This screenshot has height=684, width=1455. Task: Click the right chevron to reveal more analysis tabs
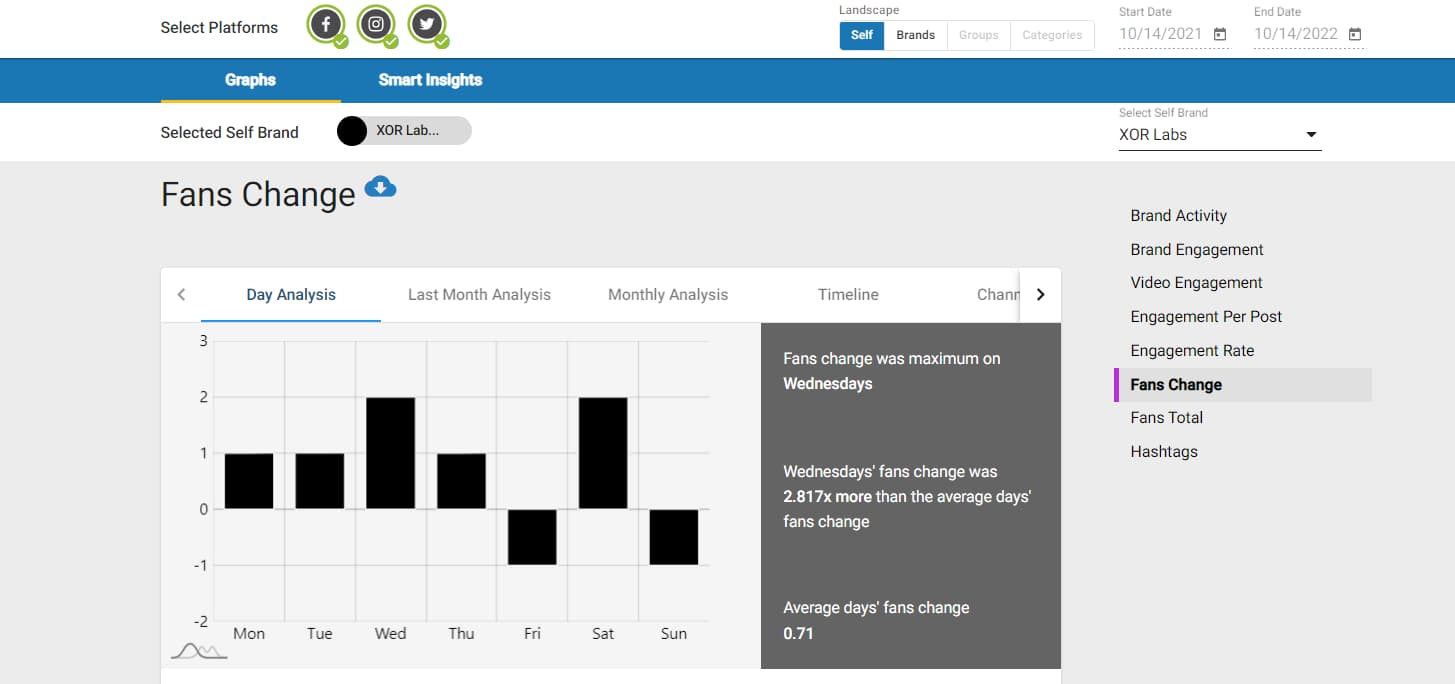[x=1040, y=294]
